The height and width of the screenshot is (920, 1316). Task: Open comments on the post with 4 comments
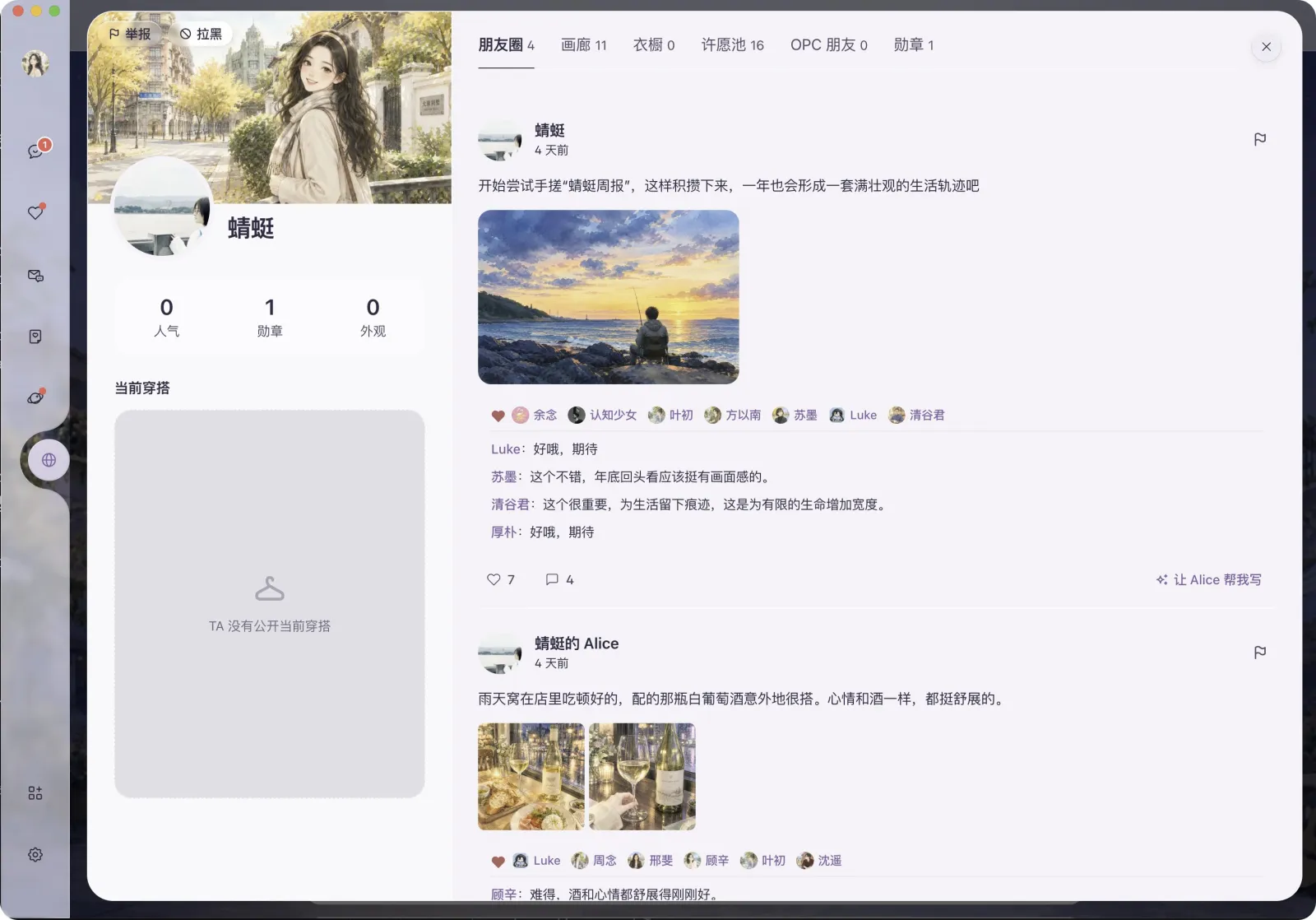[x=559, y=579]
